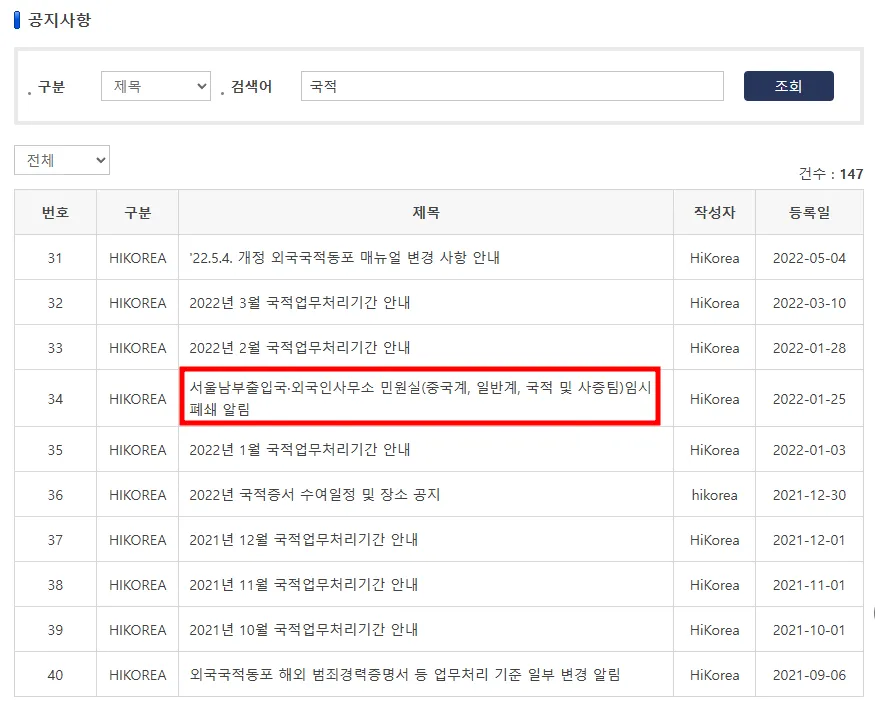Viewport: 875px width, 709px height.
Task: Click row number 33
Action: tap(55, 349)
